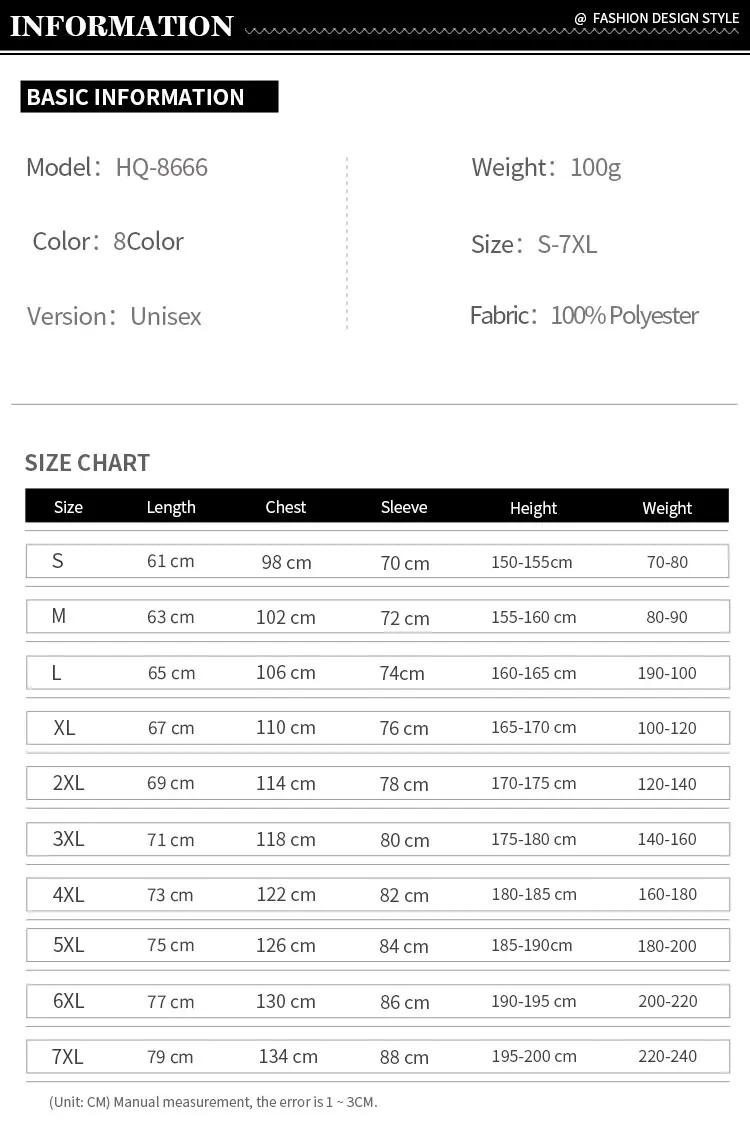Click the Version Unisex entry

point(114,316)
